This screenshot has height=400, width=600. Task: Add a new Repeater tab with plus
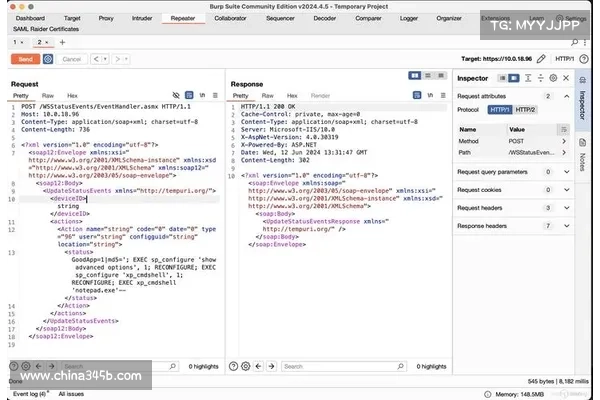coord(62,42)
